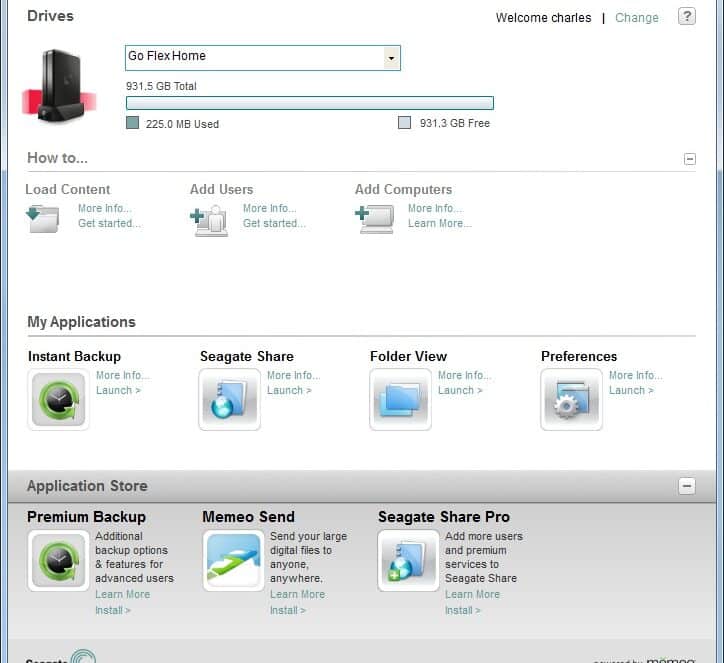Install Premium Backup
Viewport: 724px width, 663px height.
(x=113, y=610)
